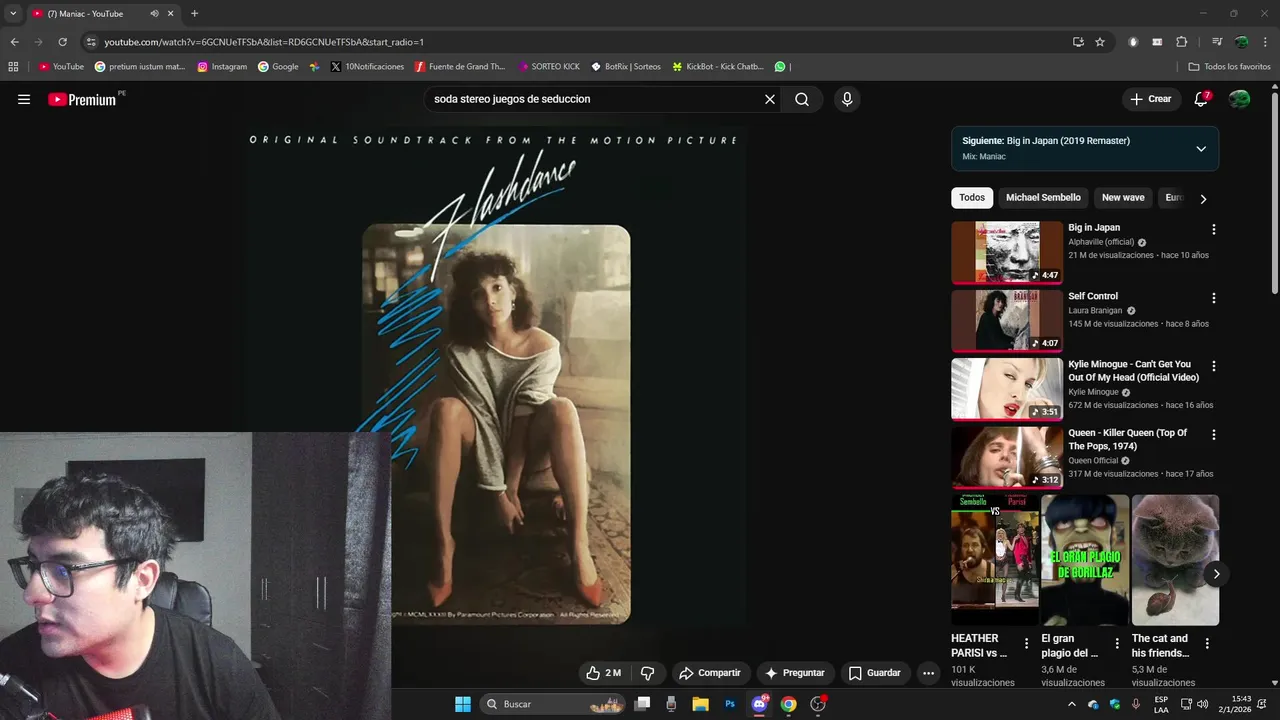Image resolution: width=1280 pixels, height=720 pixels.
Task: Open options menu for Killer Queen
Action: tap(1214, 435)
